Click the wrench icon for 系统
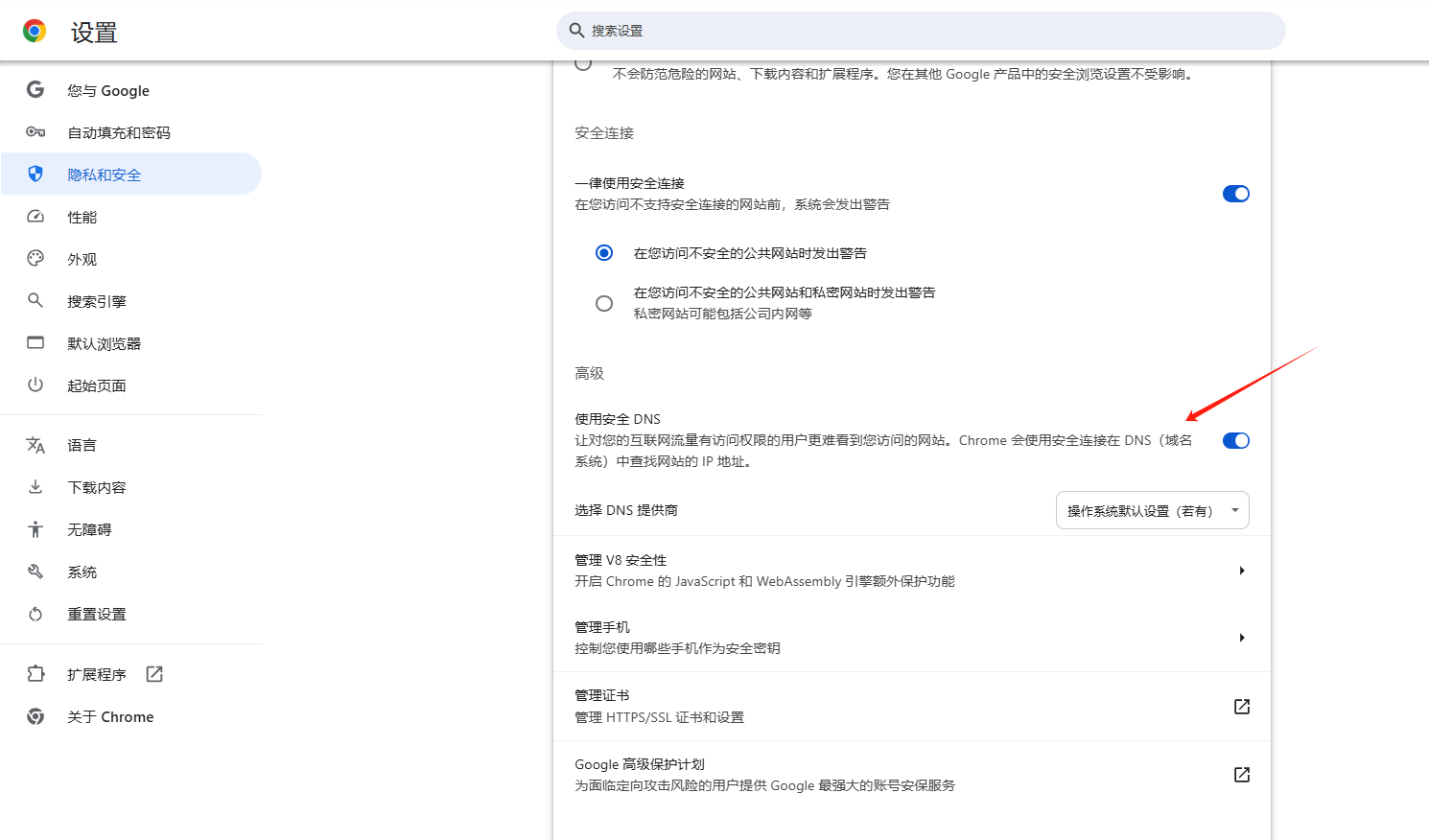 [35, 572]
